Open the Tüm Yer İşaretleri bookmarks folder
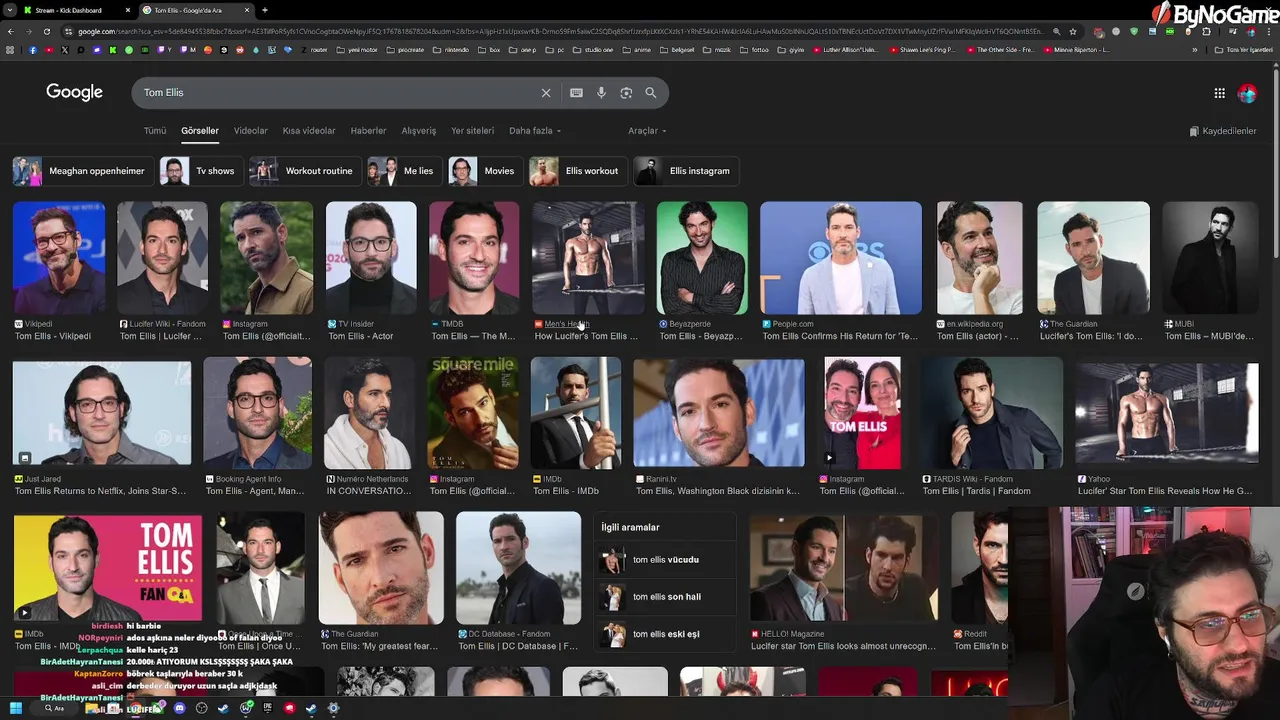The height and width of the screenshot is (720, 1280). pos(1245,49)
